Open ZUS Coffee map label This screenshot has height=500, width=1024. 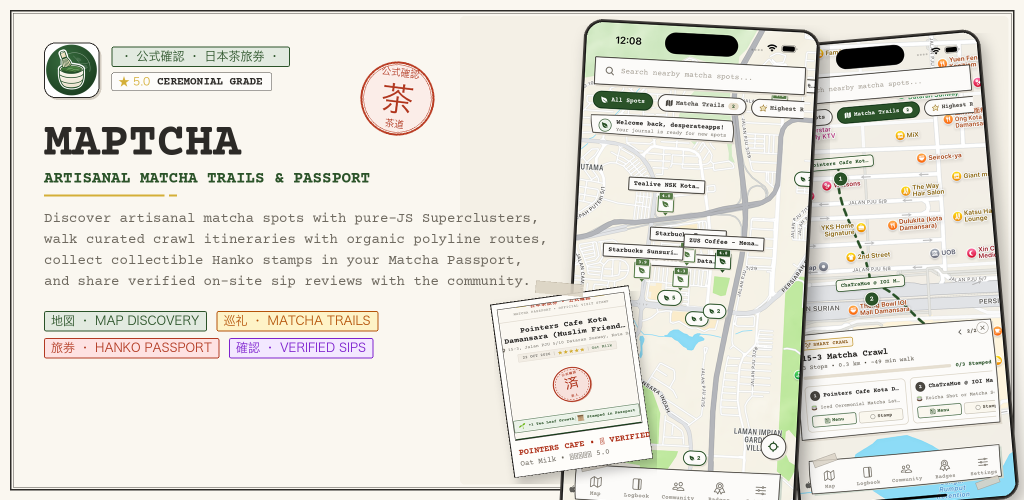(x=724, y=243)
